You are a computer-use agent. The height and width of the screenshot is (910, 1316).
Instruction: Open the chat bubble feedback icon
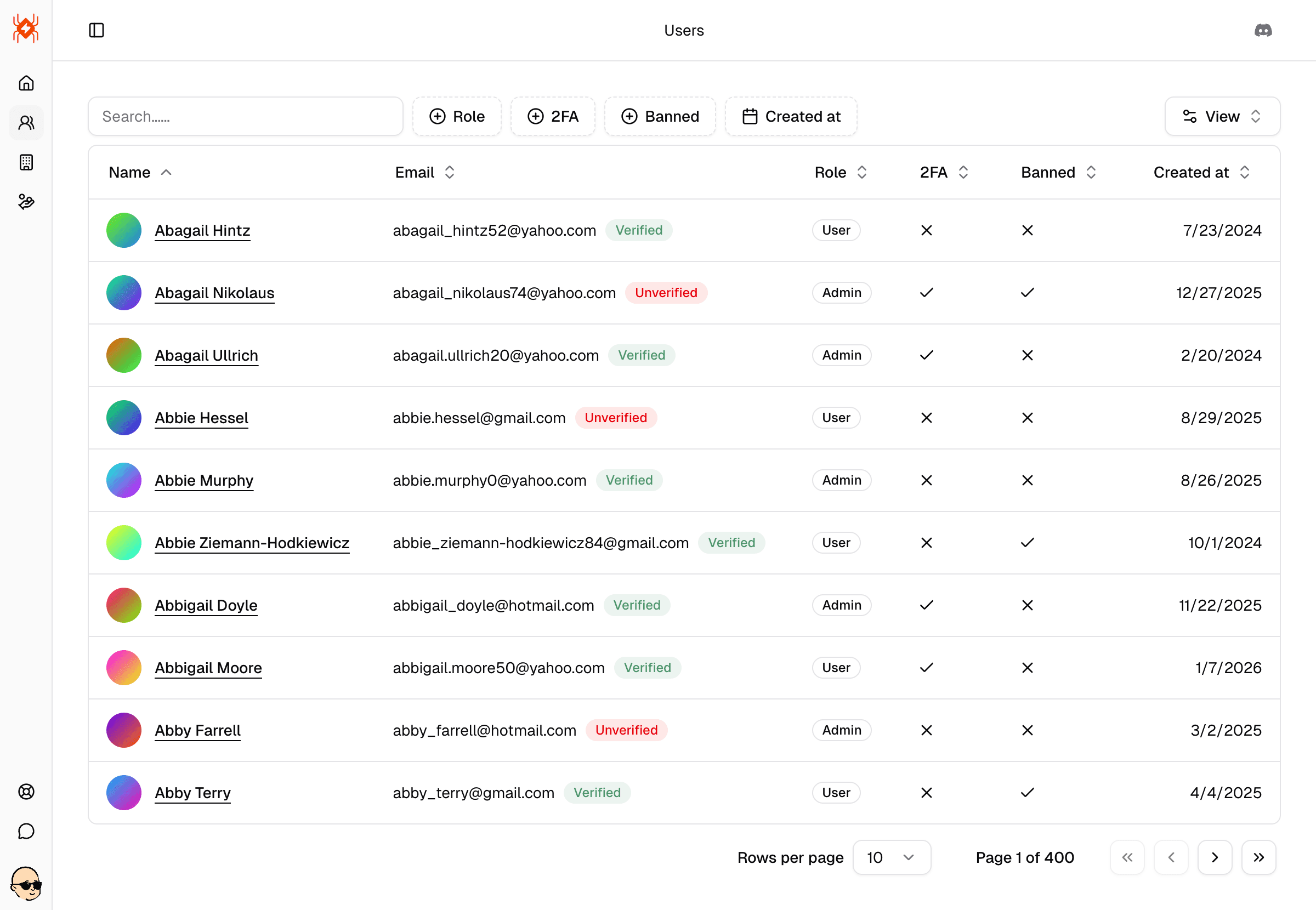[26, 831]
